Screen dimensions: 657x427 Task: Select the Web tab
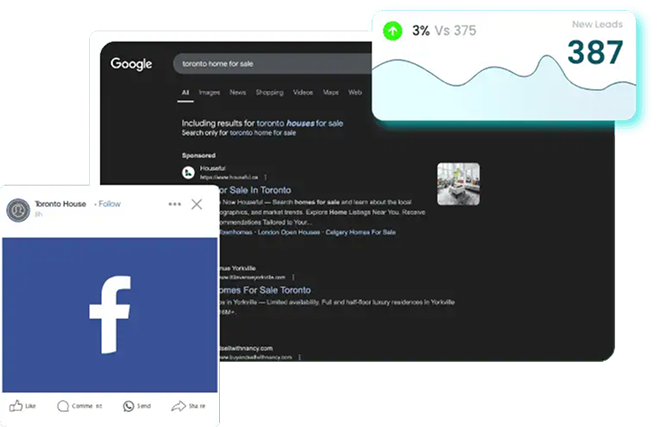click(x=355, y=92)
